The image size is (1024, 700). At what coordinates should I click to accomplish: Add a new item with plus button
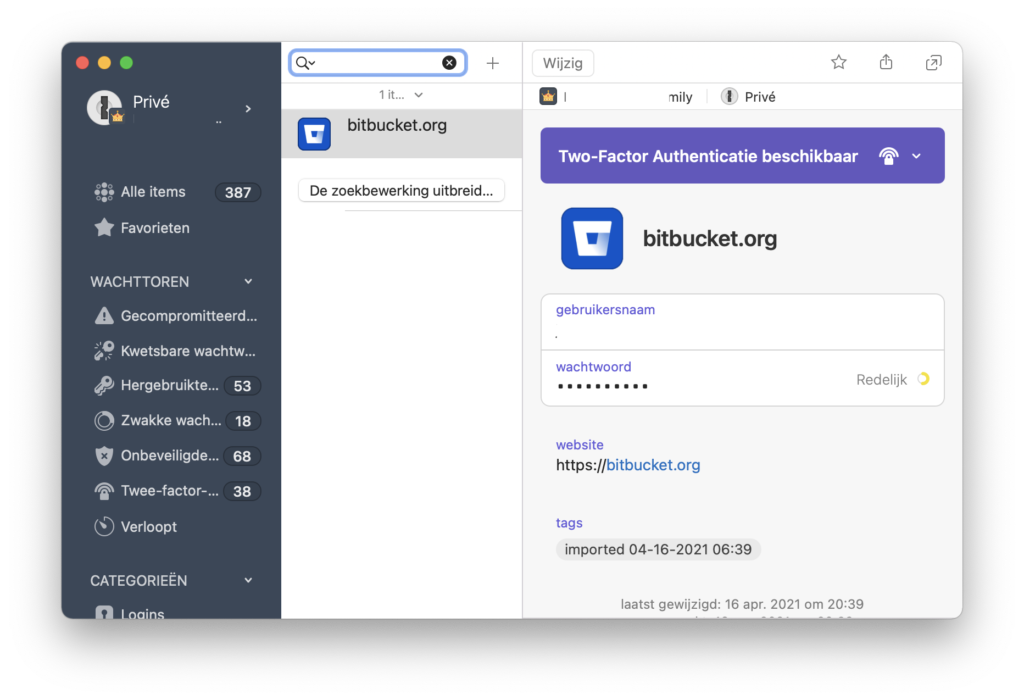492,63
